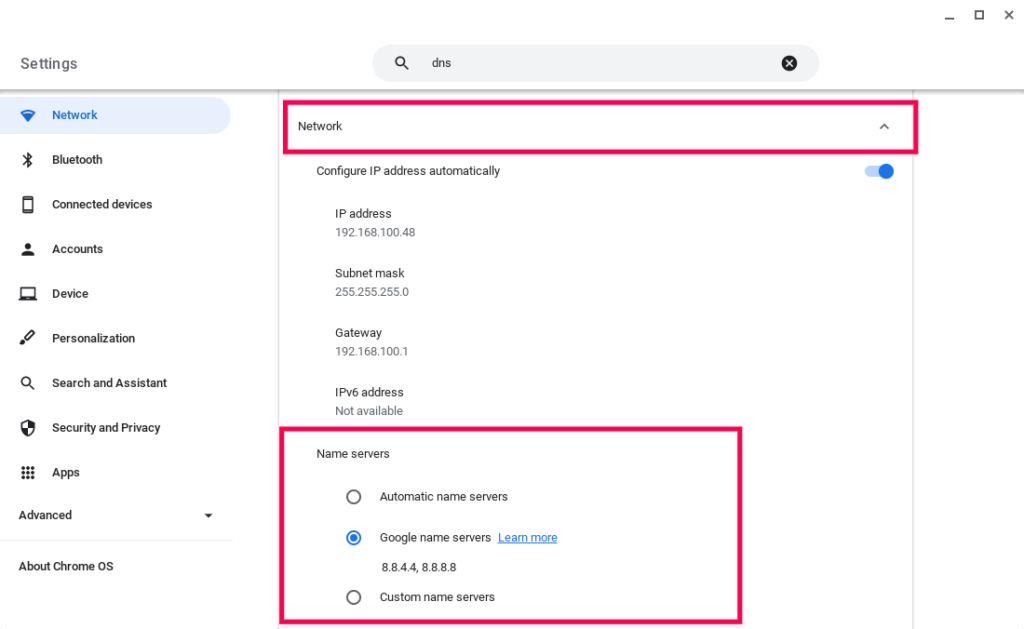1024x629 pixels.
Task: Open Security and Privacy menu item
Action: pos(115,428)
